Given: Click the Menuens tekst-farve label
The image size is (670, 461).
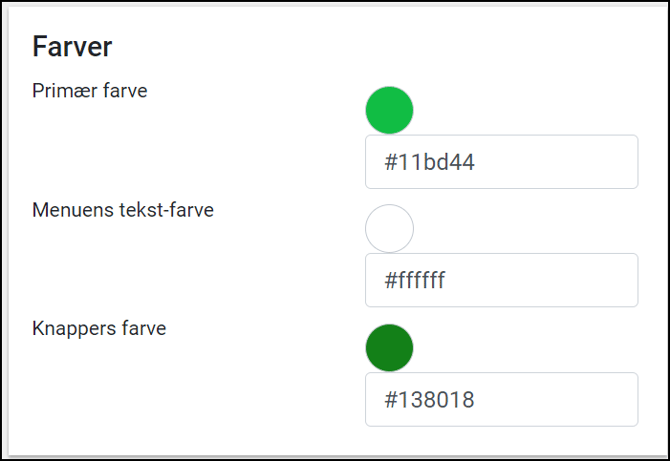Looking at the screenshot, I should [x=123, y=210].
